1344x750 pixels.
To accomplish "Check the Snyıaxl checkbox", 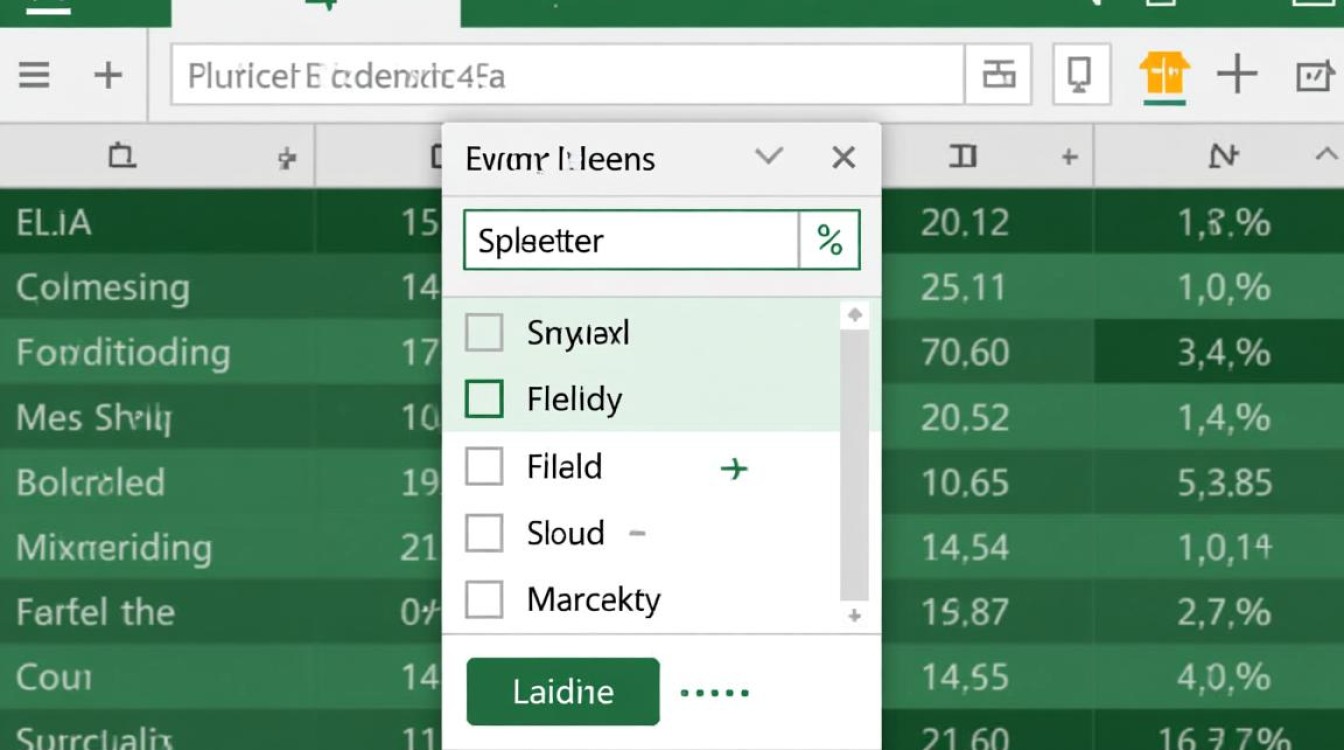I will point(485,333).
